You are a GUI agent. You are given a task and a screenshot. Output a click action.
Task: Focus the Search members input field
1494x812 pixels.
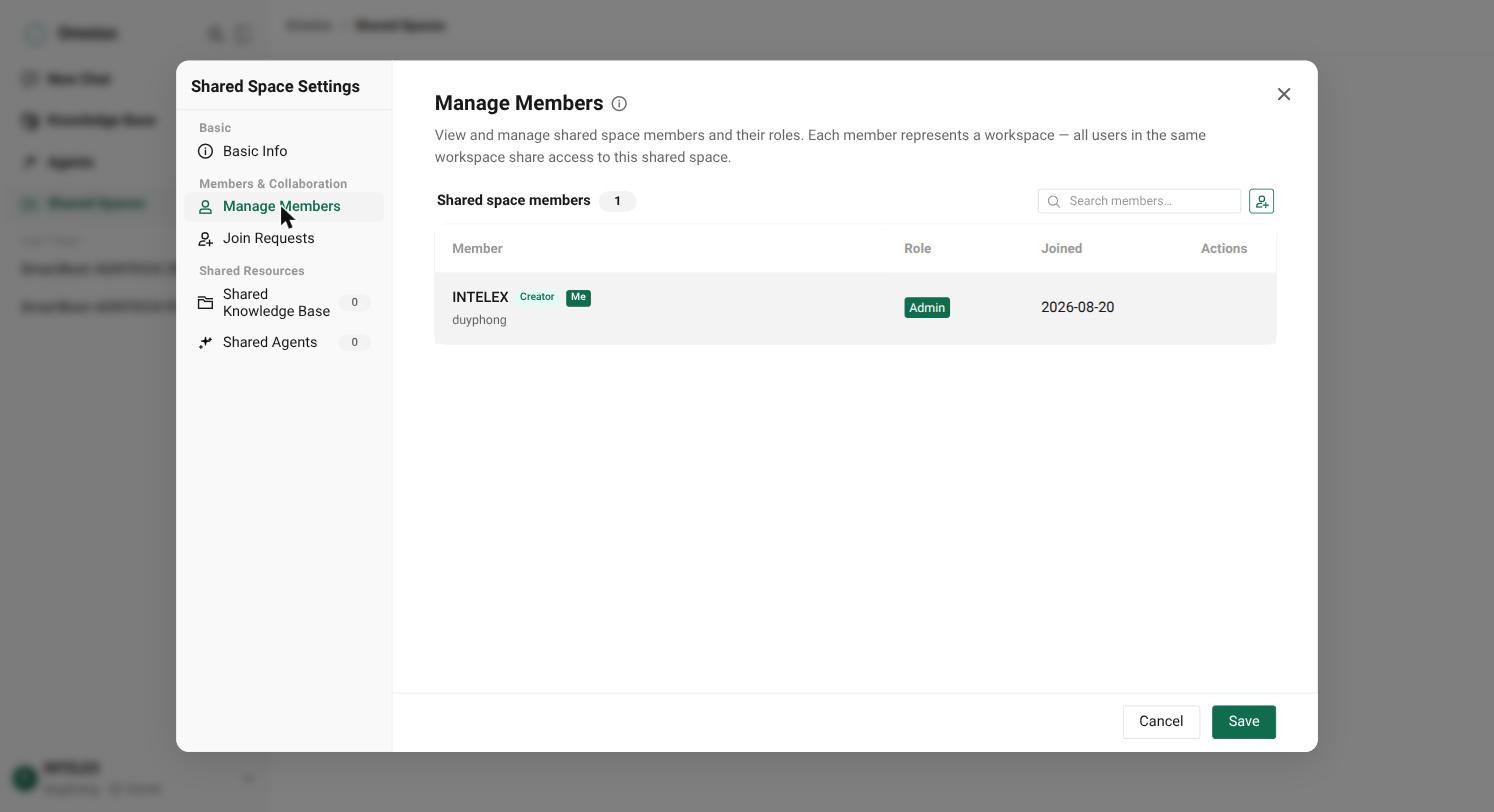[1139, 201]
